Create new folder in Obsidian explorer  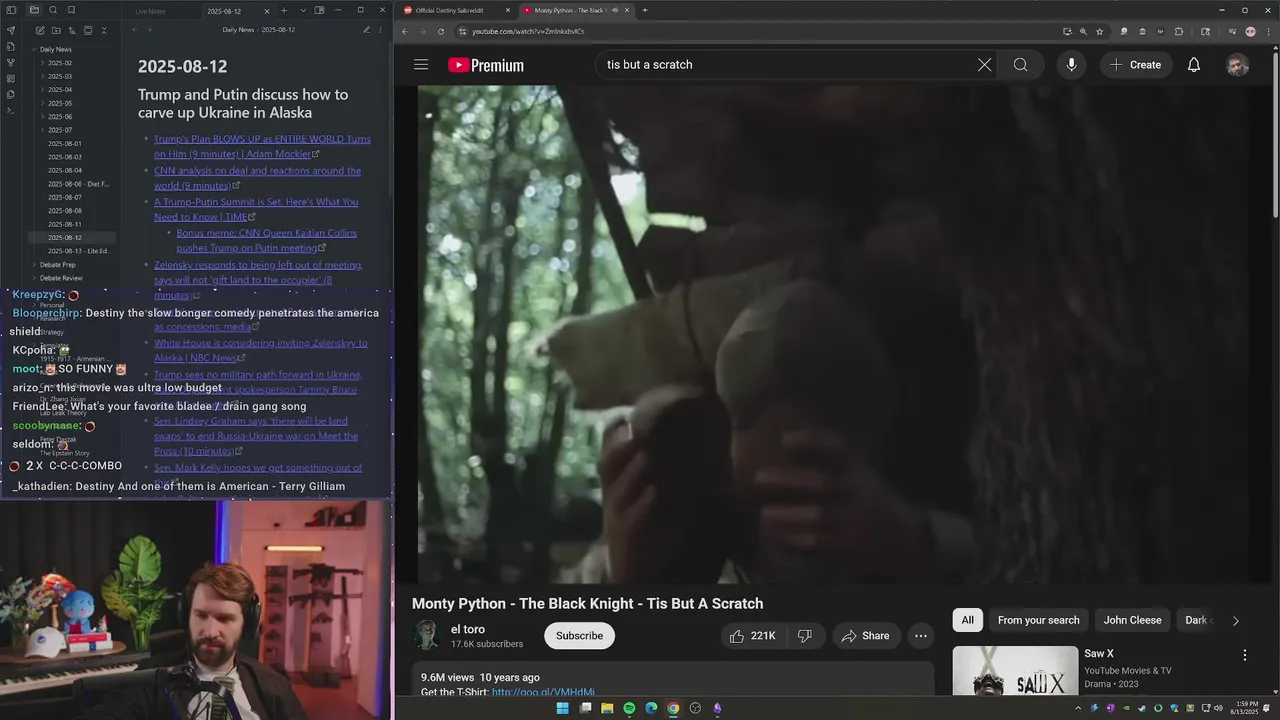56,30
